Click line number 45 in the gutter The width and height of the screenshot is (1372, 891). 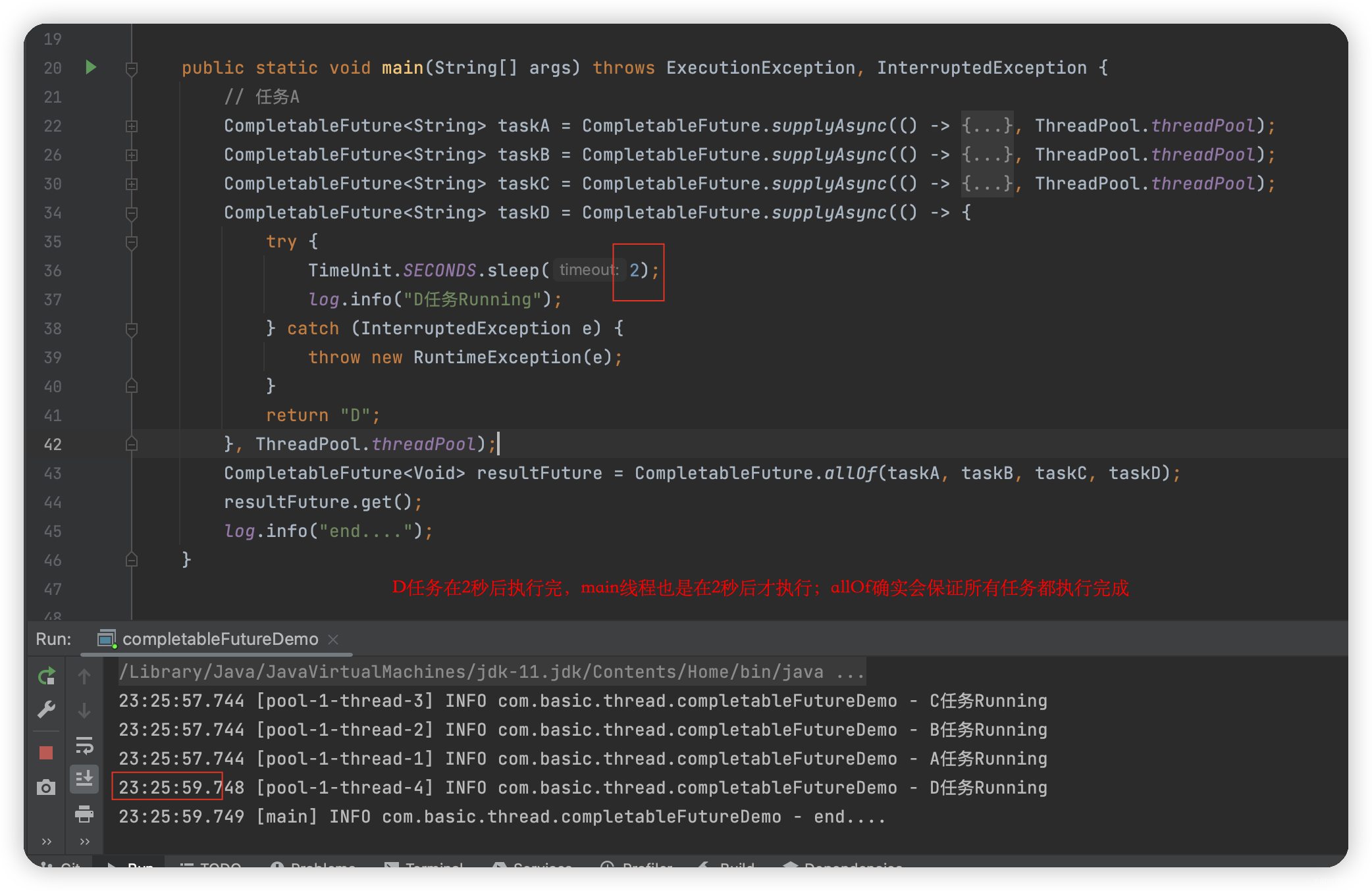coord(53,531)
